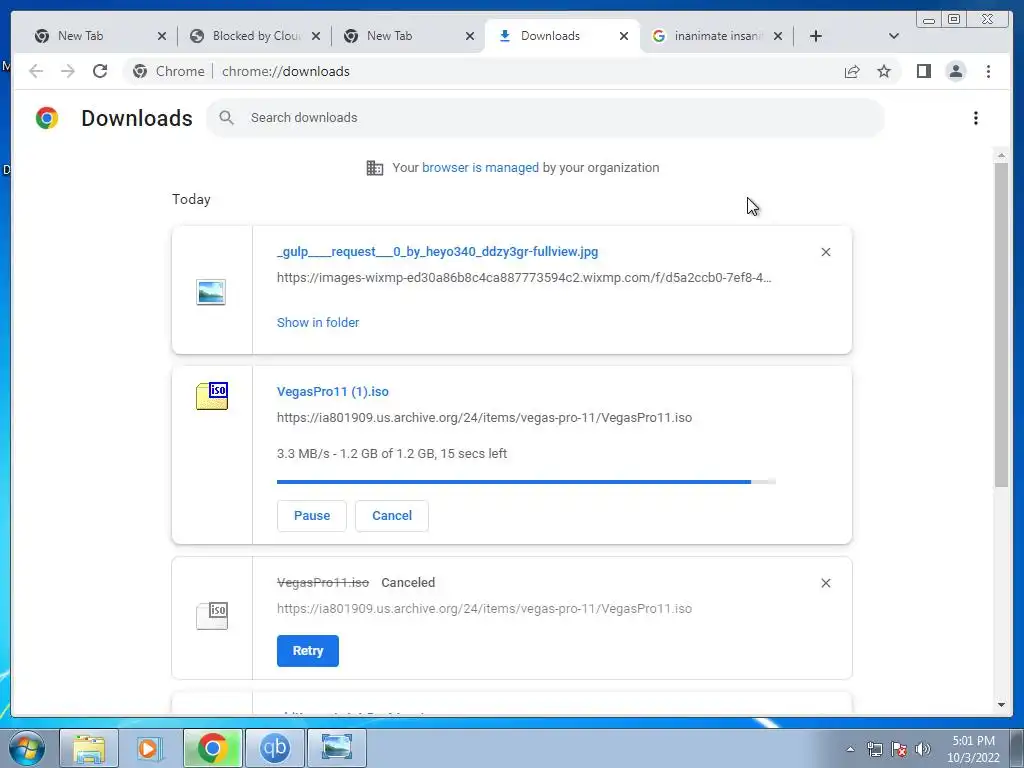Expand the tab search chevron

coord(894,36)
